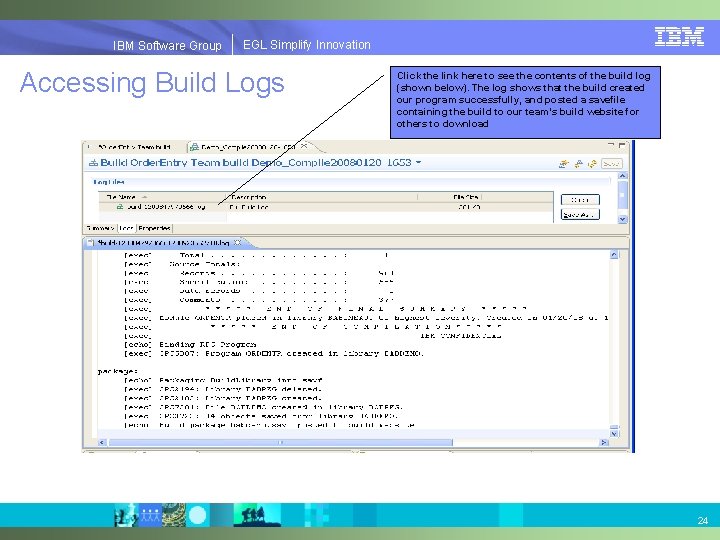Click the Open button beside the log table
This screenshot has height=540, width=720.
pos(580,200)
